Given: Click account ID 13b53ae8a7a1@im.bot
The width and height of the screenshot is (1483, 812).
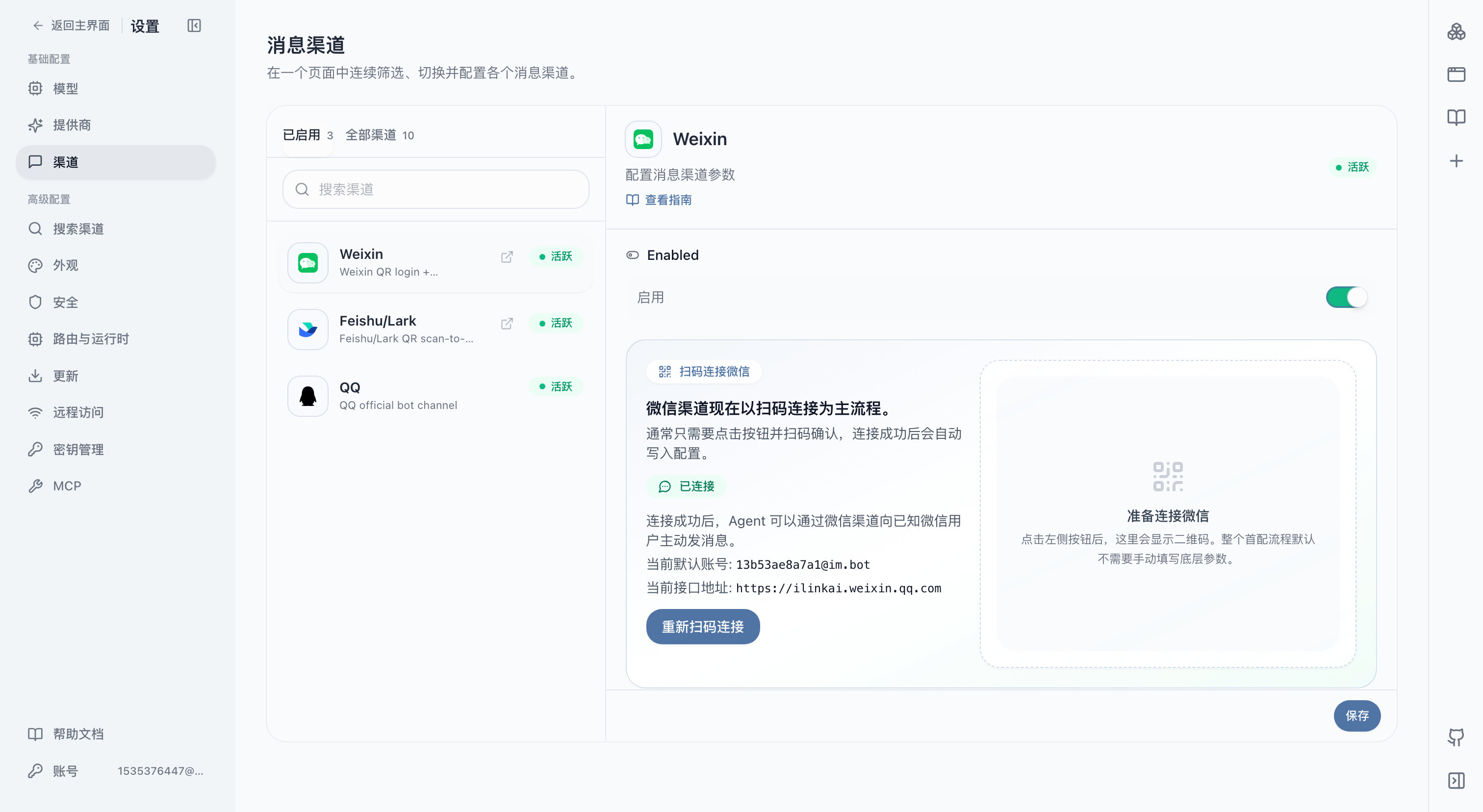Looking at the screenshot, I should pos(802,565).
